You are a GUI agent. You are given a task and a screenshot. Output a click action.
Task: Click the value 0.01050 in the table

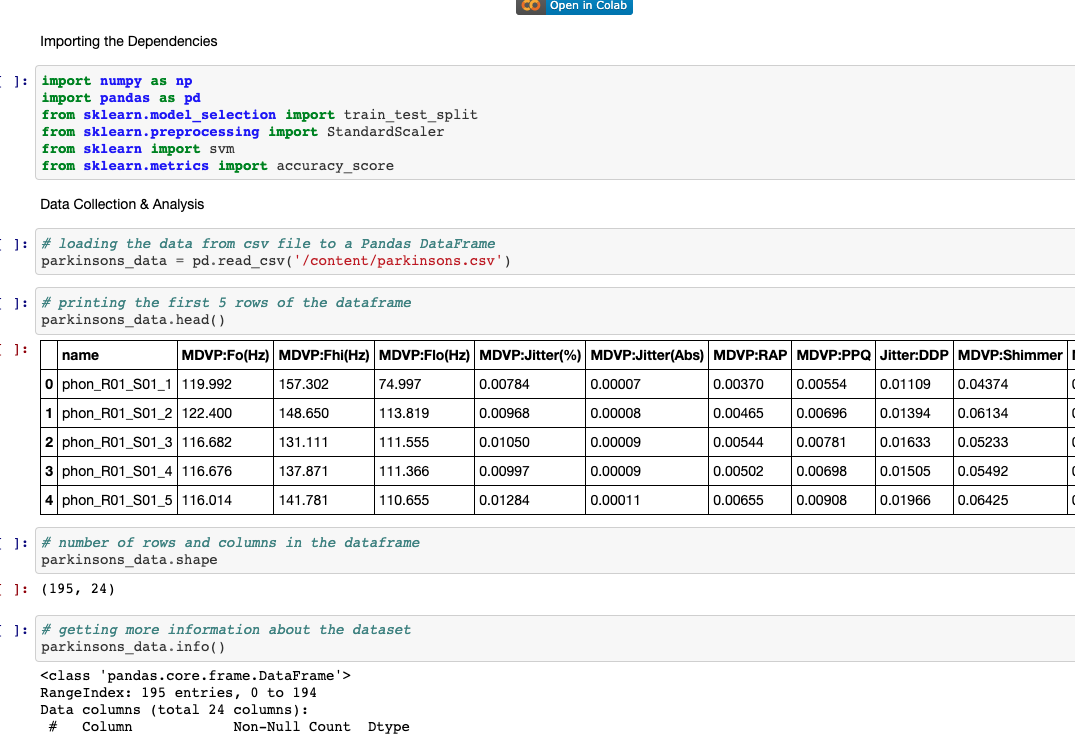505,442
